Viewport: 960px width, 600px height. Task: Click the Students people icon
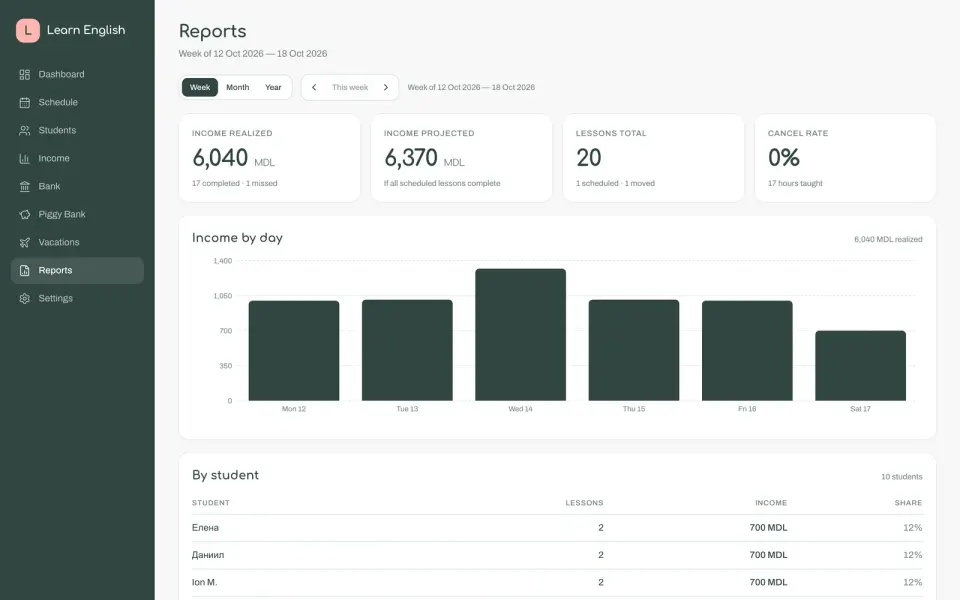point(24,130)
